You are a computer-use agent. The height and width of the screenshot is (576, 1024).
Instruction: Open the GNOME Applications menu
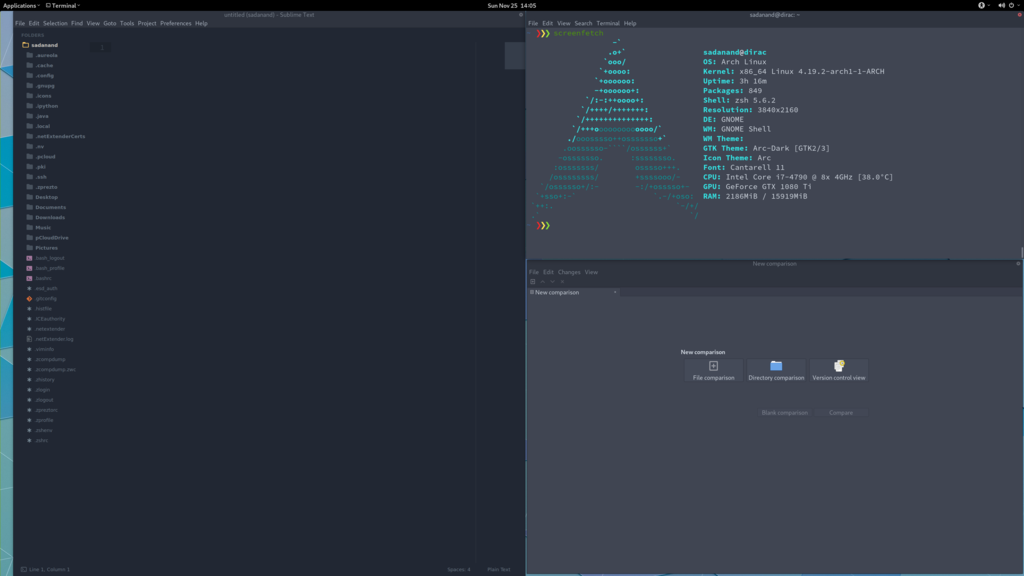click(x=21, y=5)
